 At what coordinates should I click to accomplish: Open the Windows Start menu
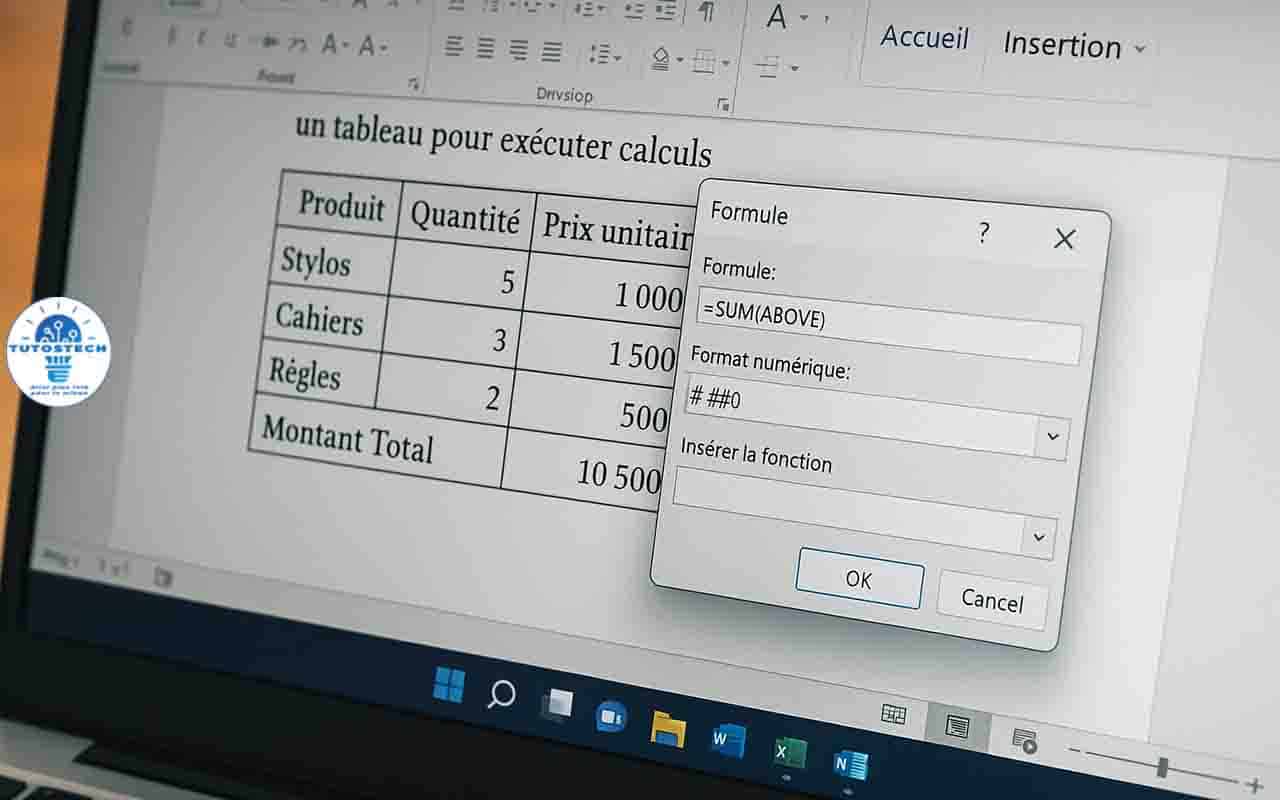(x=449, y=685)
